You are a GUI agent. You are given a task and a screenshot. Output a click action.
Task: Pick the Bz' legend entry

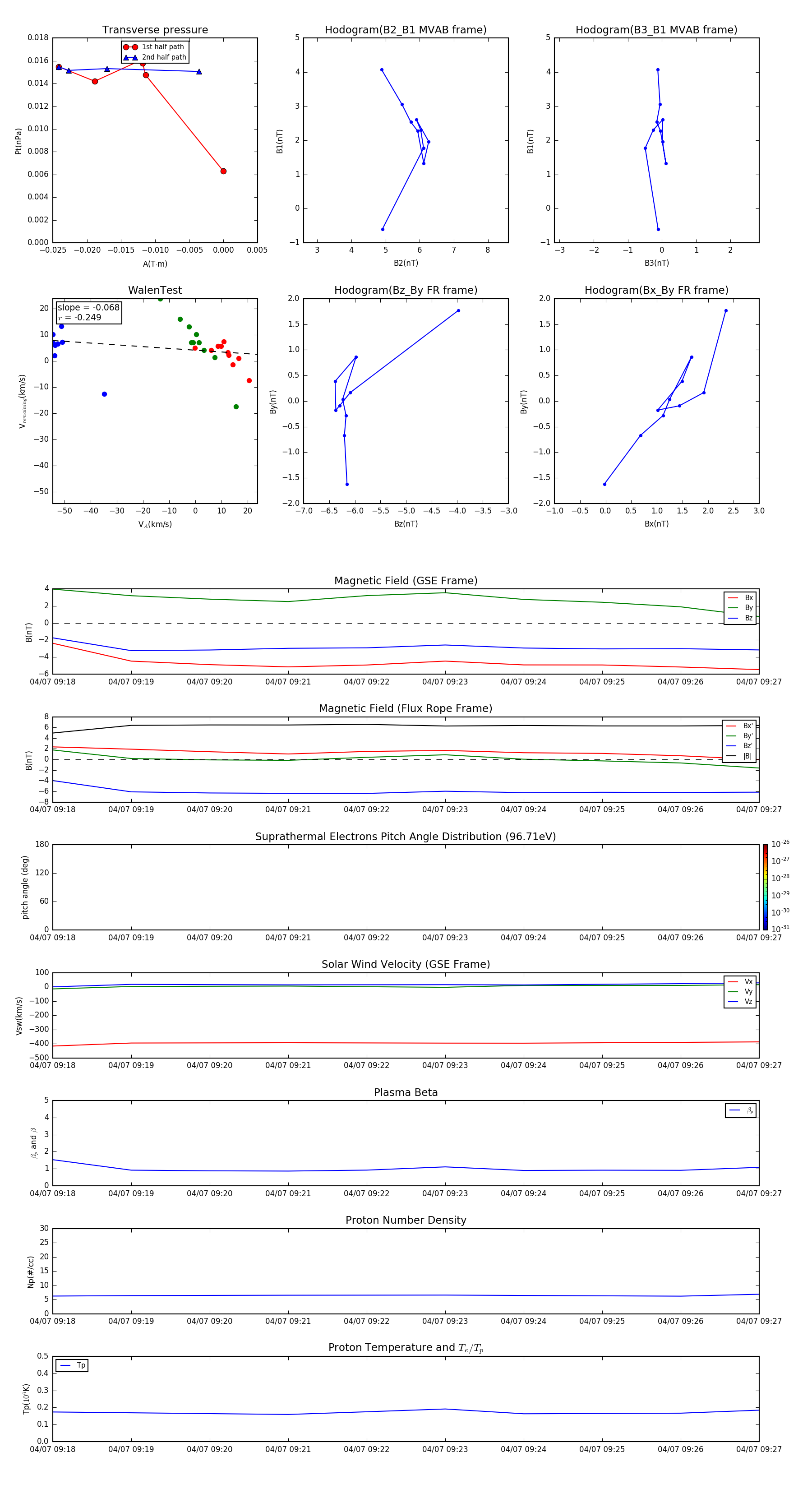740,746
